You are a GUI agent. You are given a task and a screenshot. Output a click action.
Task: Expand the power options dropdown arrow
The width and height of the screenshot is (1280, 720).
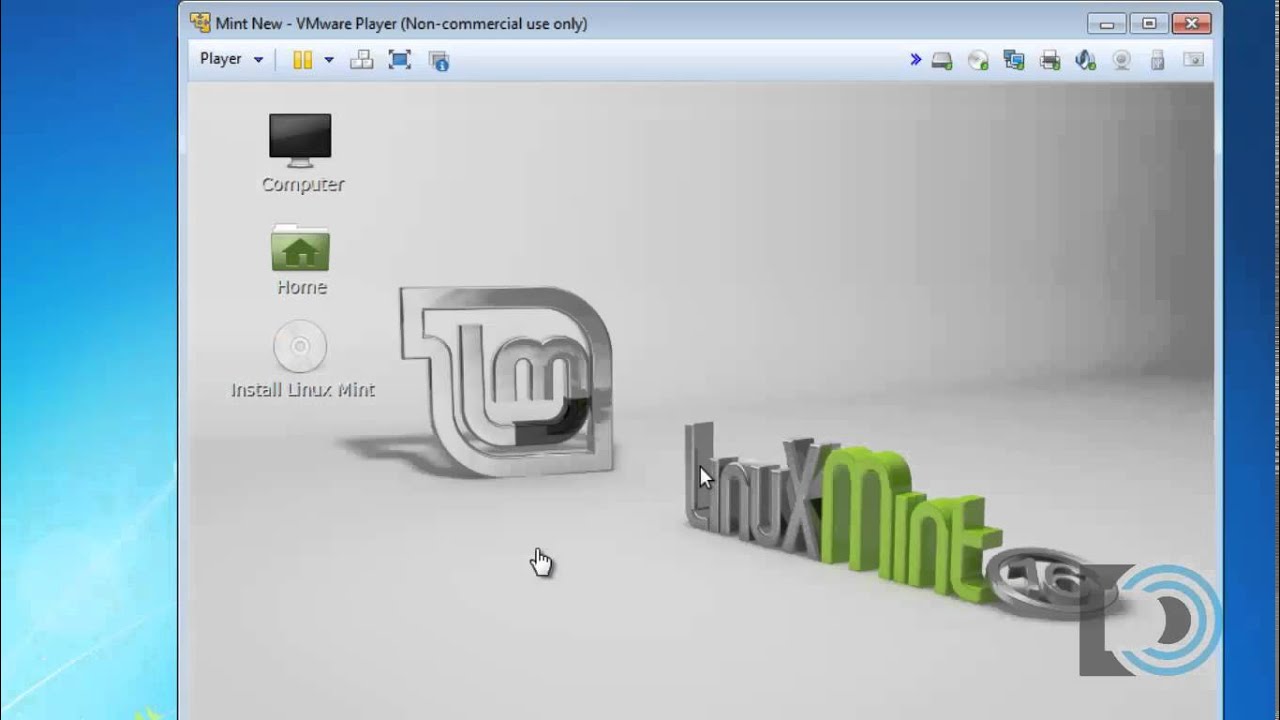[x=328, y=60]
